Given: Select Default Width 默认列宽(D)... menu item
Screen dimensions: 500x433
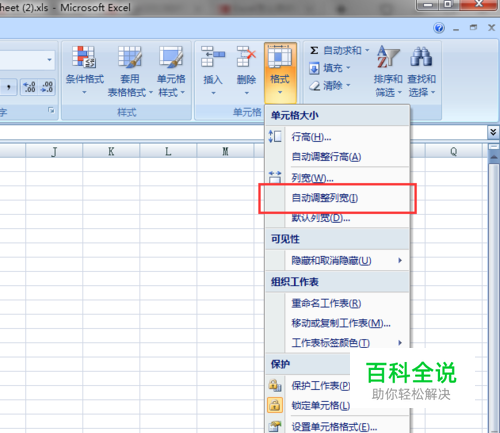Looking at the screenshot, I should tap(338, 218).
